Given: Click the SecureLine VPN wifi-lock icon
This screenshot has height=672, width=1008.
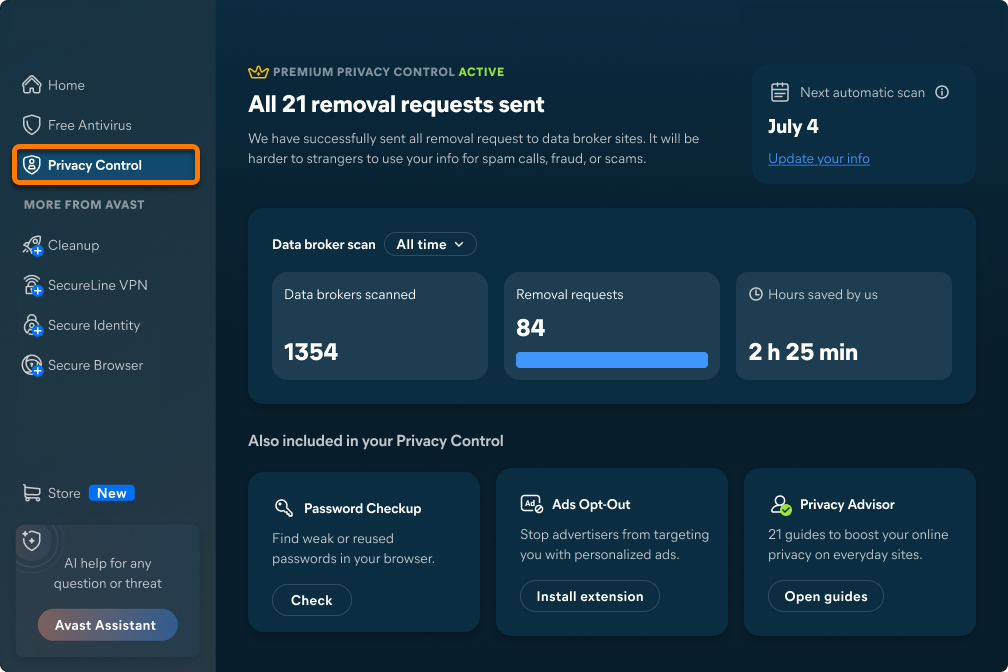Looking at the screenshot, I should (32, 285).
